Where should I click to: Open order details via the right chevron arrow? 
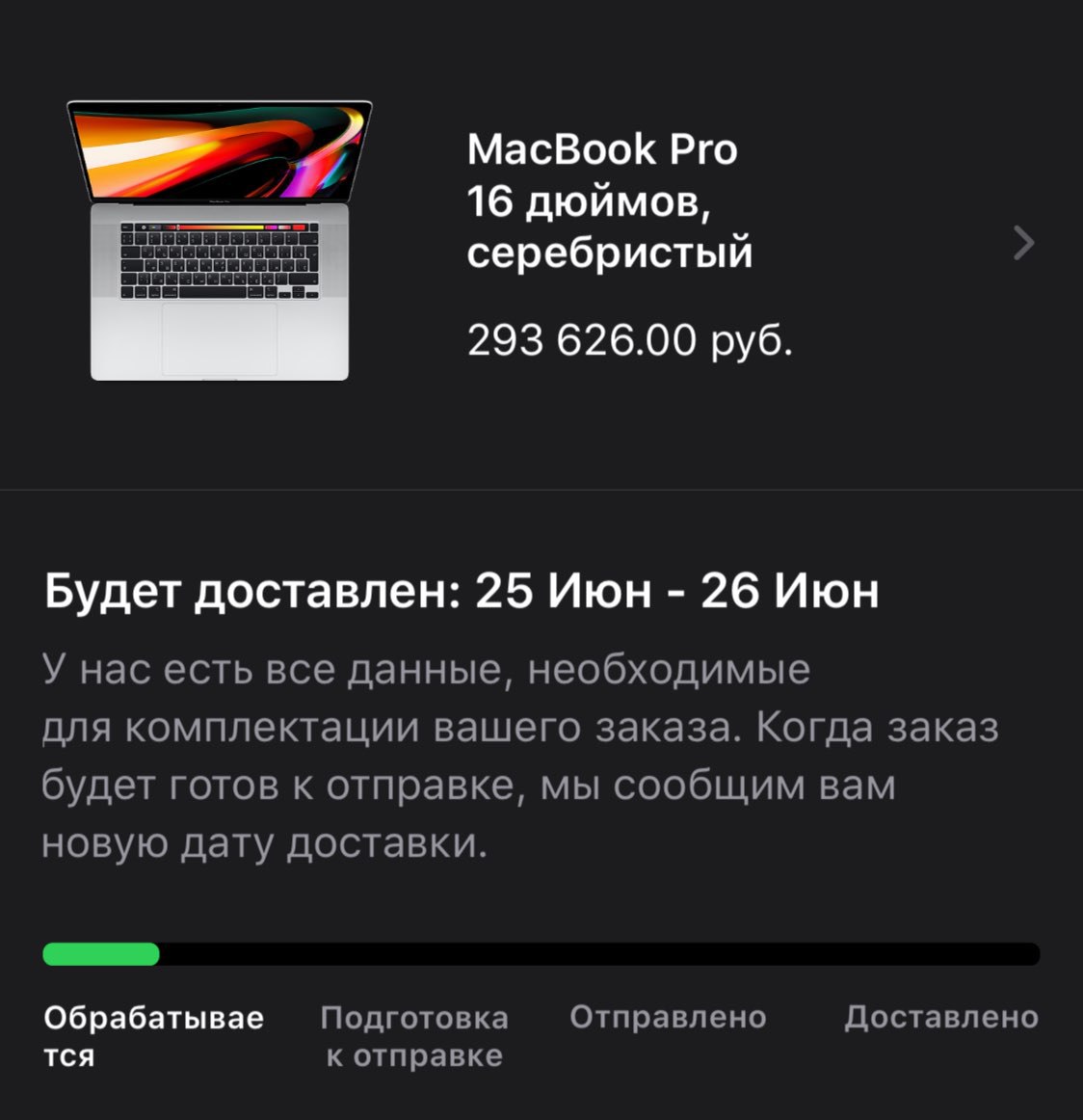pyautogui.click(x=1024, y=243)
